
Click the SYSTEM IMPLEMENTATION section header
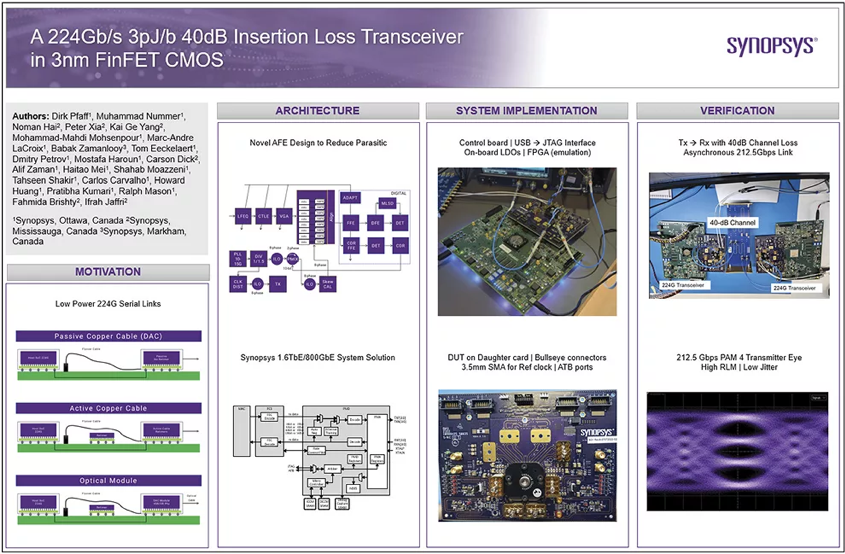coord(526,110)
